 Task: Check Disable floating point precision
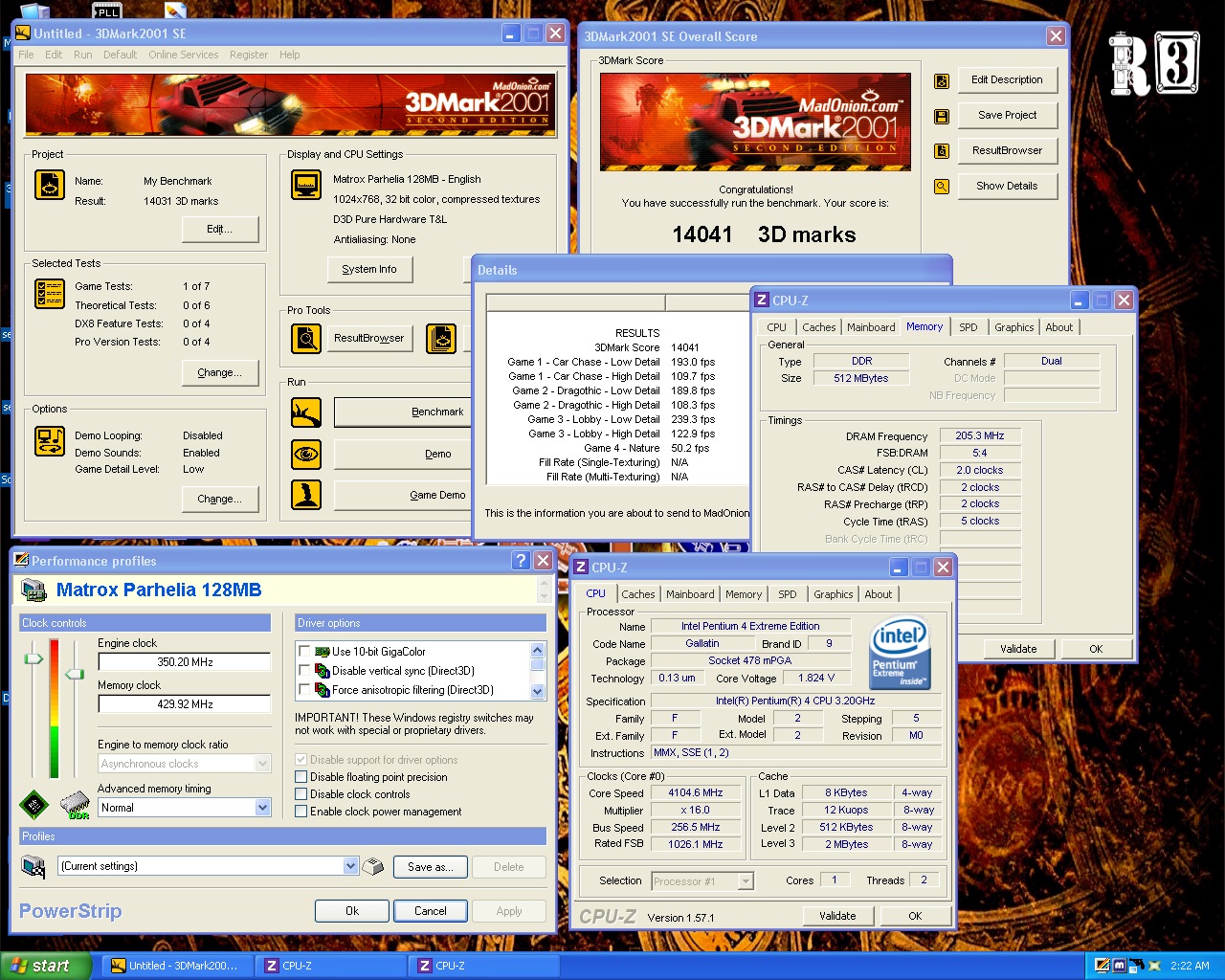click(301, 777)
